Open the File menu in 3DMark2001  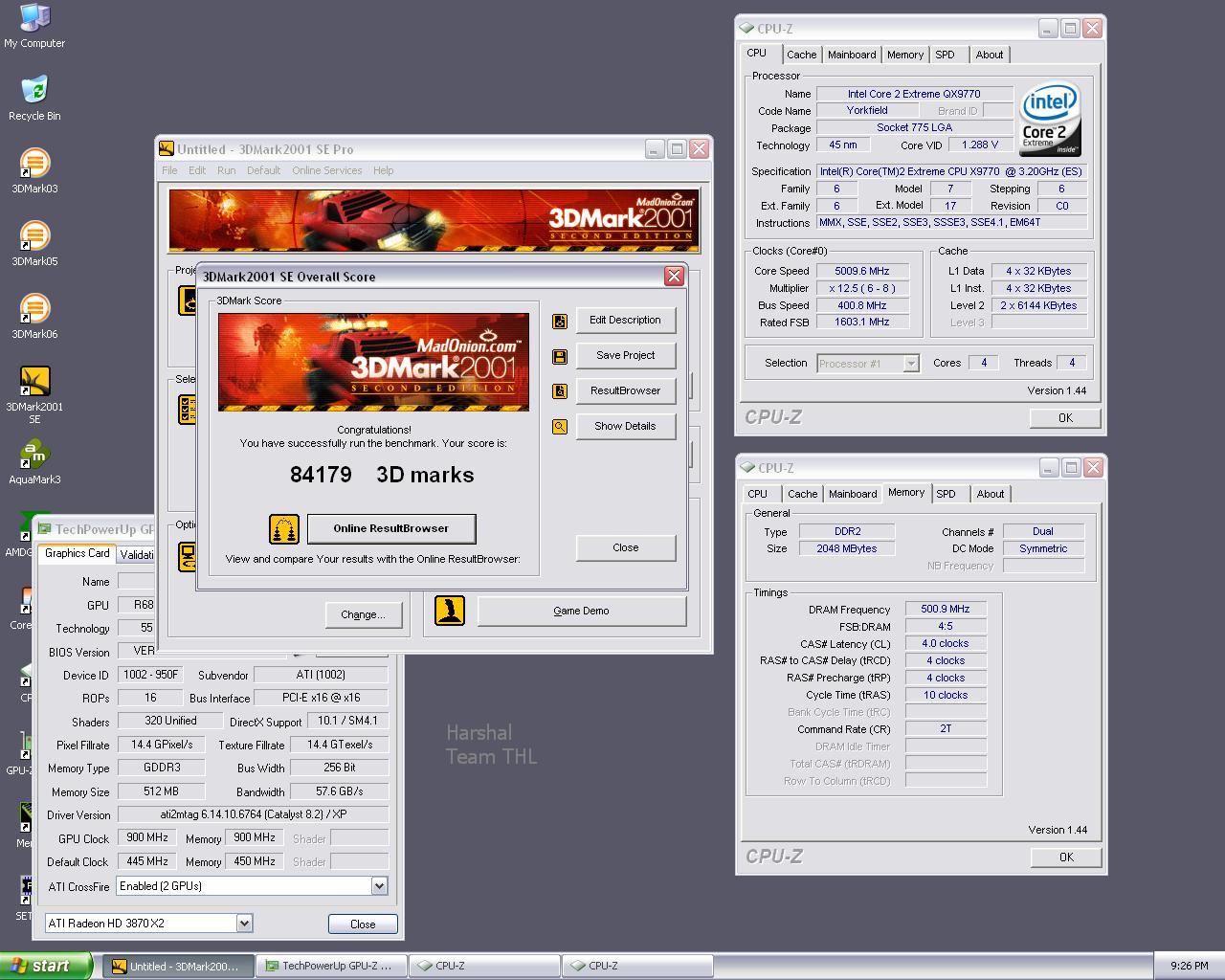pyautogui.click(x=169, y=170)
